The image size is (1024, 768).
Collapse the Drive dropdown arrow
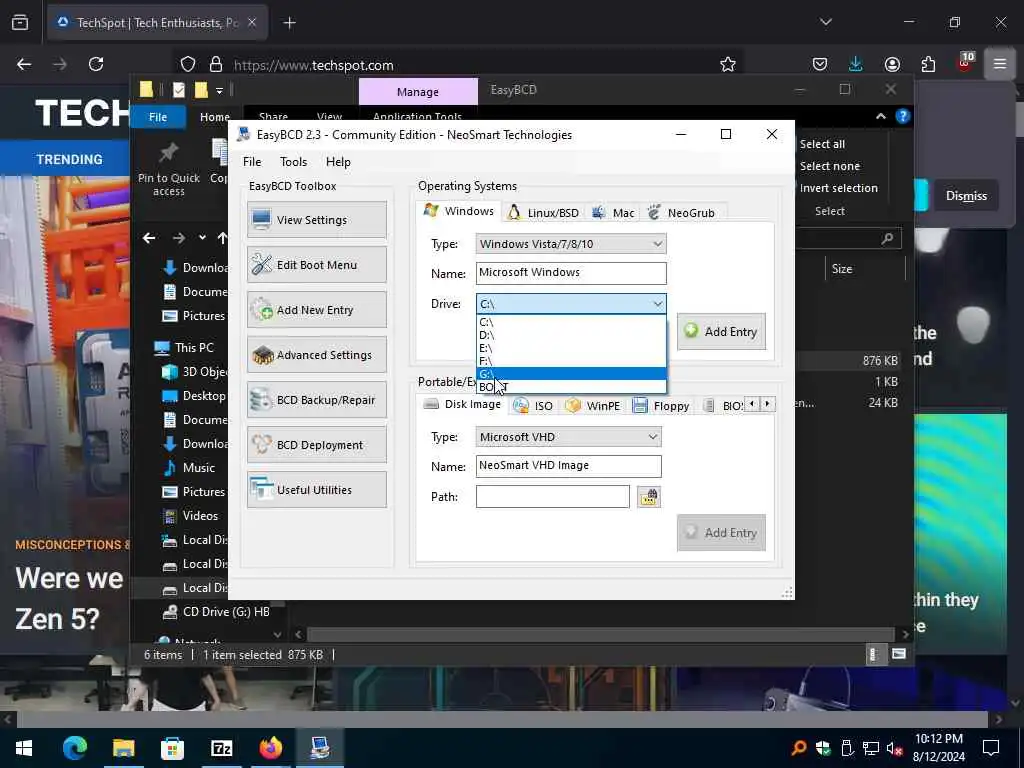pyautogui.click(x=657, y=304)
